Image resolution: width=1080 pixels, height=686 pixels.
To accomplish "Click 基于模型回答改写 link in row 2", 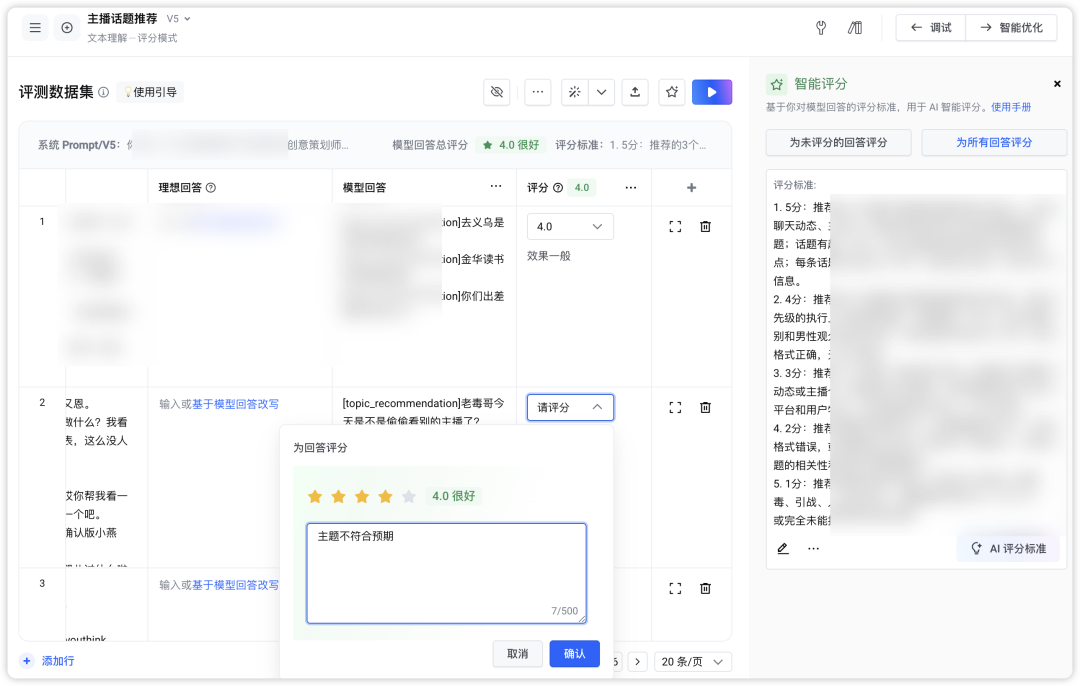I will coord(235,404).
